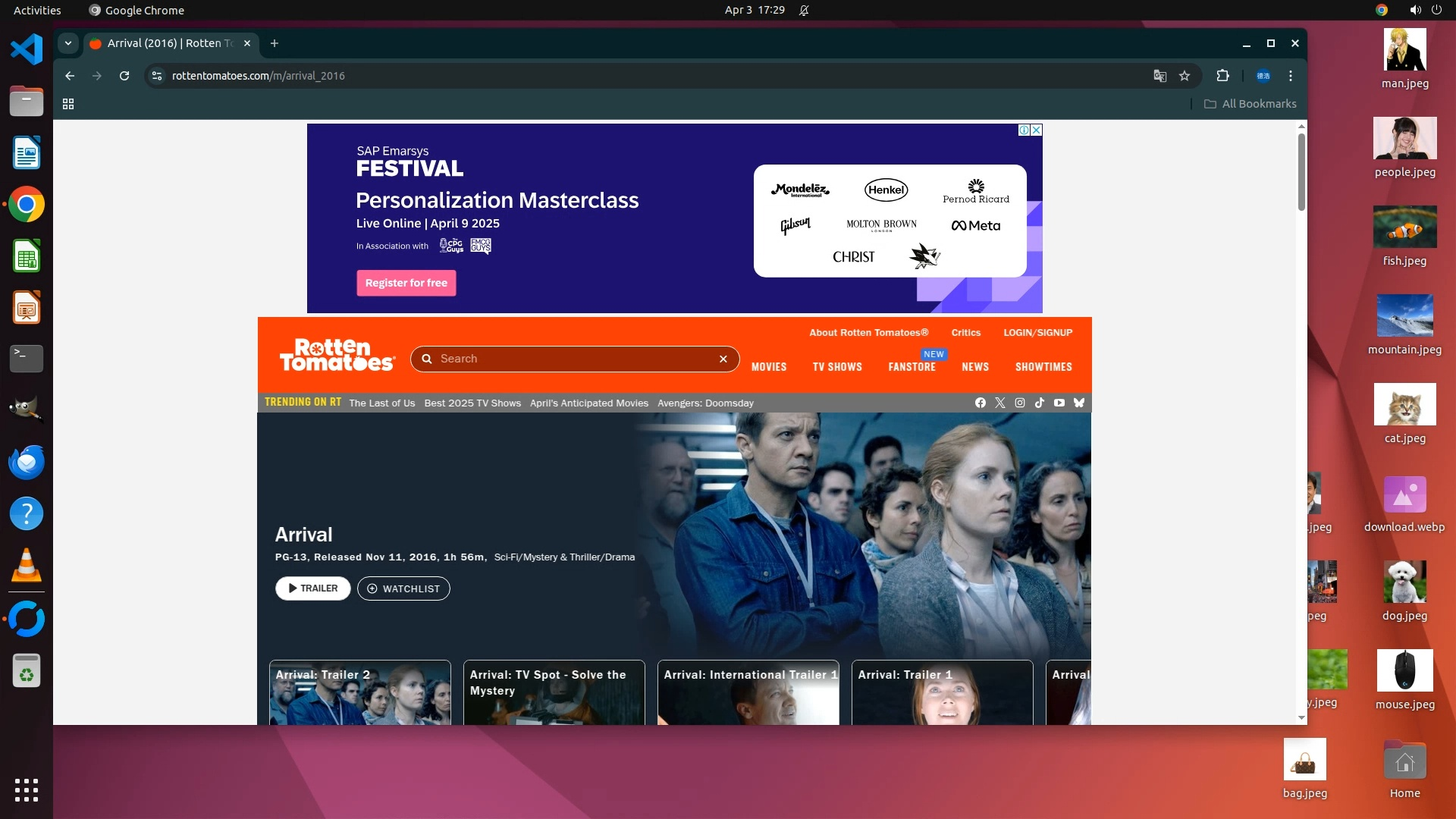Open Rotten Tomatoes Facebook icon
The image size is (1456, 819).
pos(980,403)
